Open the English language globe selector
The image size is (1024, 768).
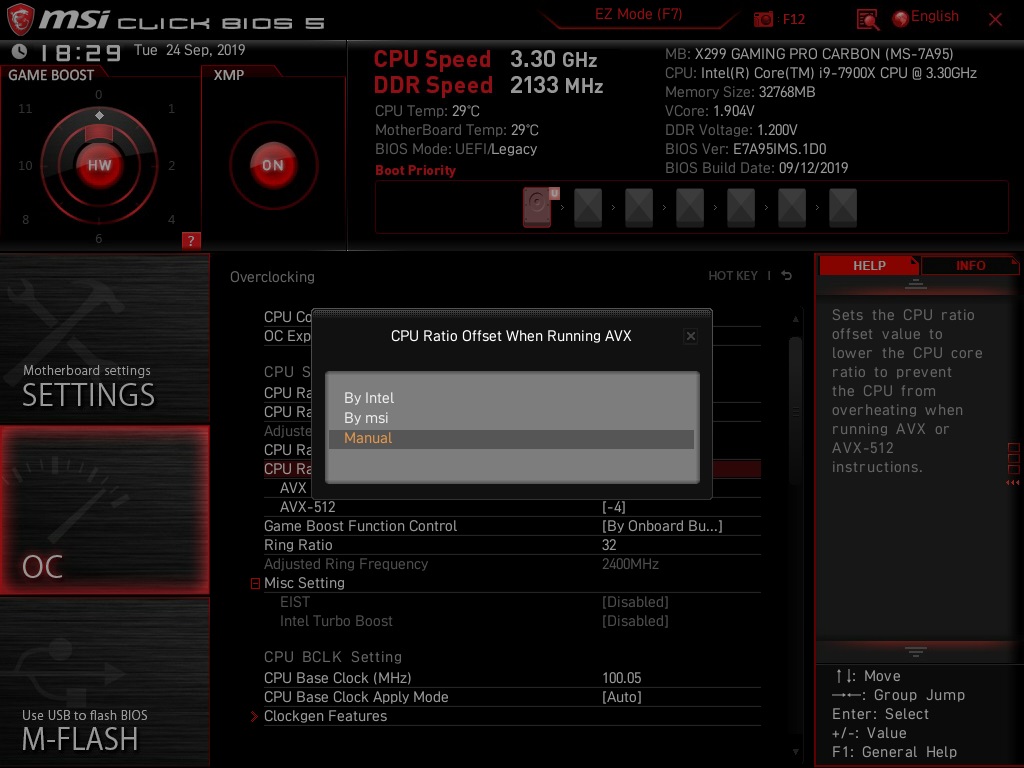(x=926, y=18)
